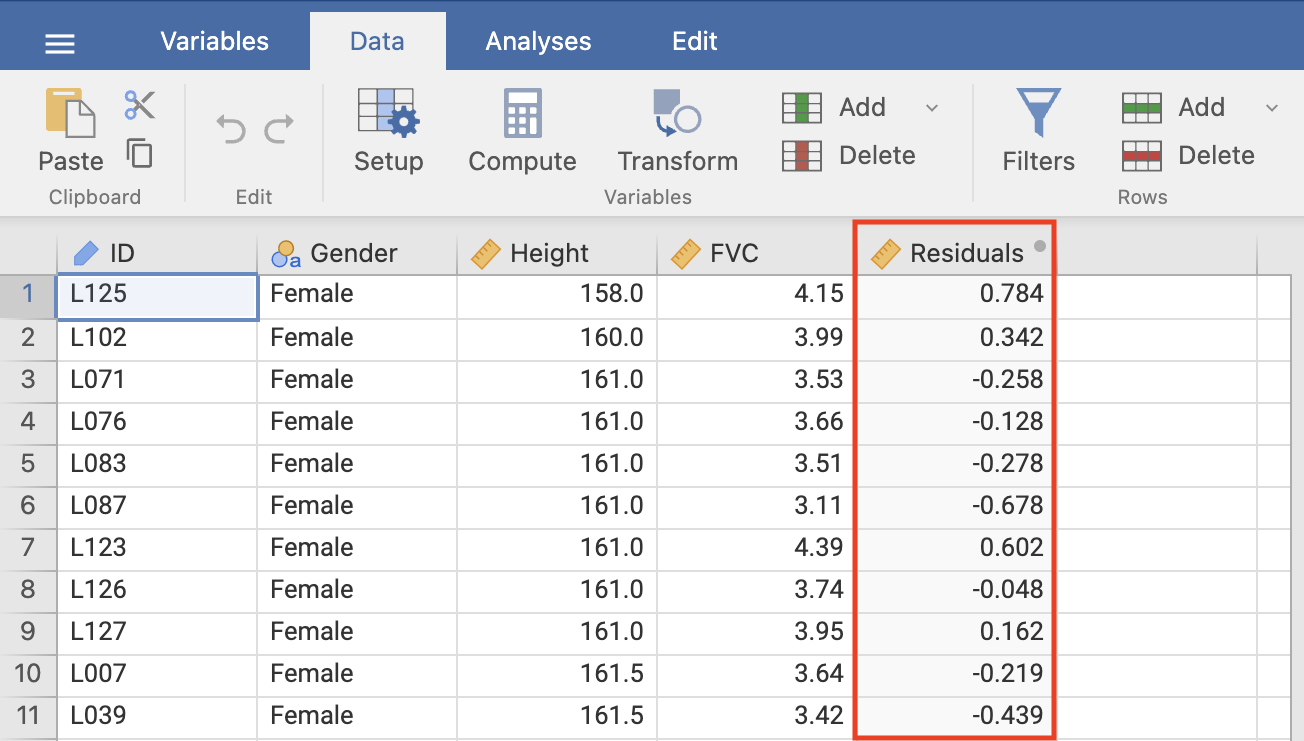
Task: Open Transform variable tool
Action: click(x=677, y=130)
